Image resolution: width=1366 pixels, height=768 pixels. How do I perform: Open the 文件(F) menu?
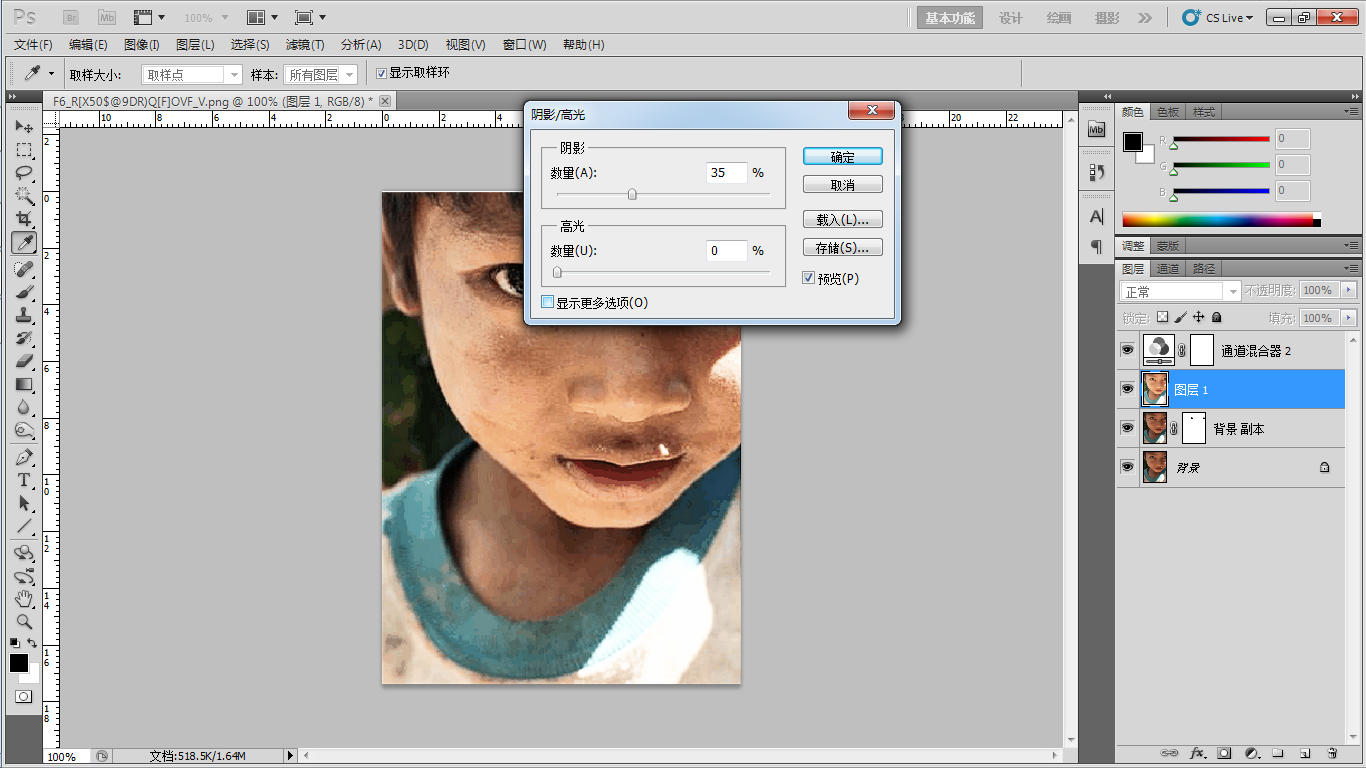tap(33, 45)
